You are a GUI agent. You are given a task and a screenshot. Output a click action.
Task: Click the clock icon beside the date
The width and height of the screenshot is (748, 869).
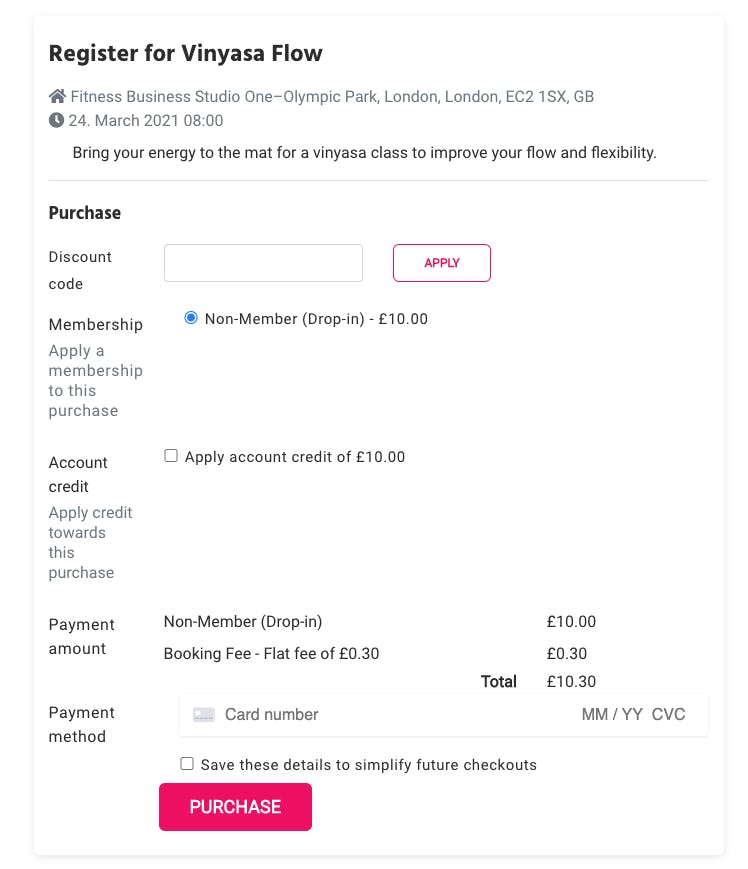[x=56, y=120]
